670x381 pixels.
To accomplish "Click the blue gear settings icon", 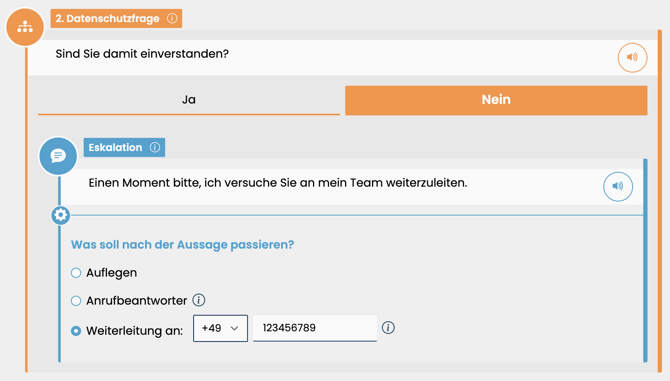I will 61,215.
